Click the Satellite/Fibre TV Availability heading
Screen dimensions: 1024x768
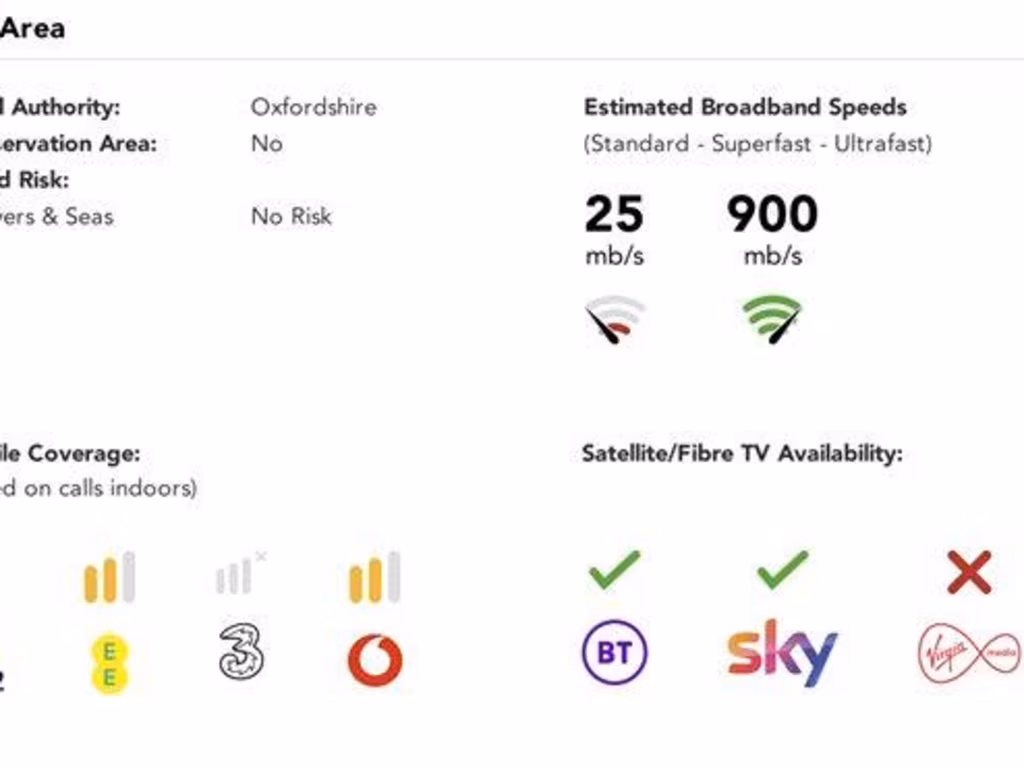[x=743, y=453]
